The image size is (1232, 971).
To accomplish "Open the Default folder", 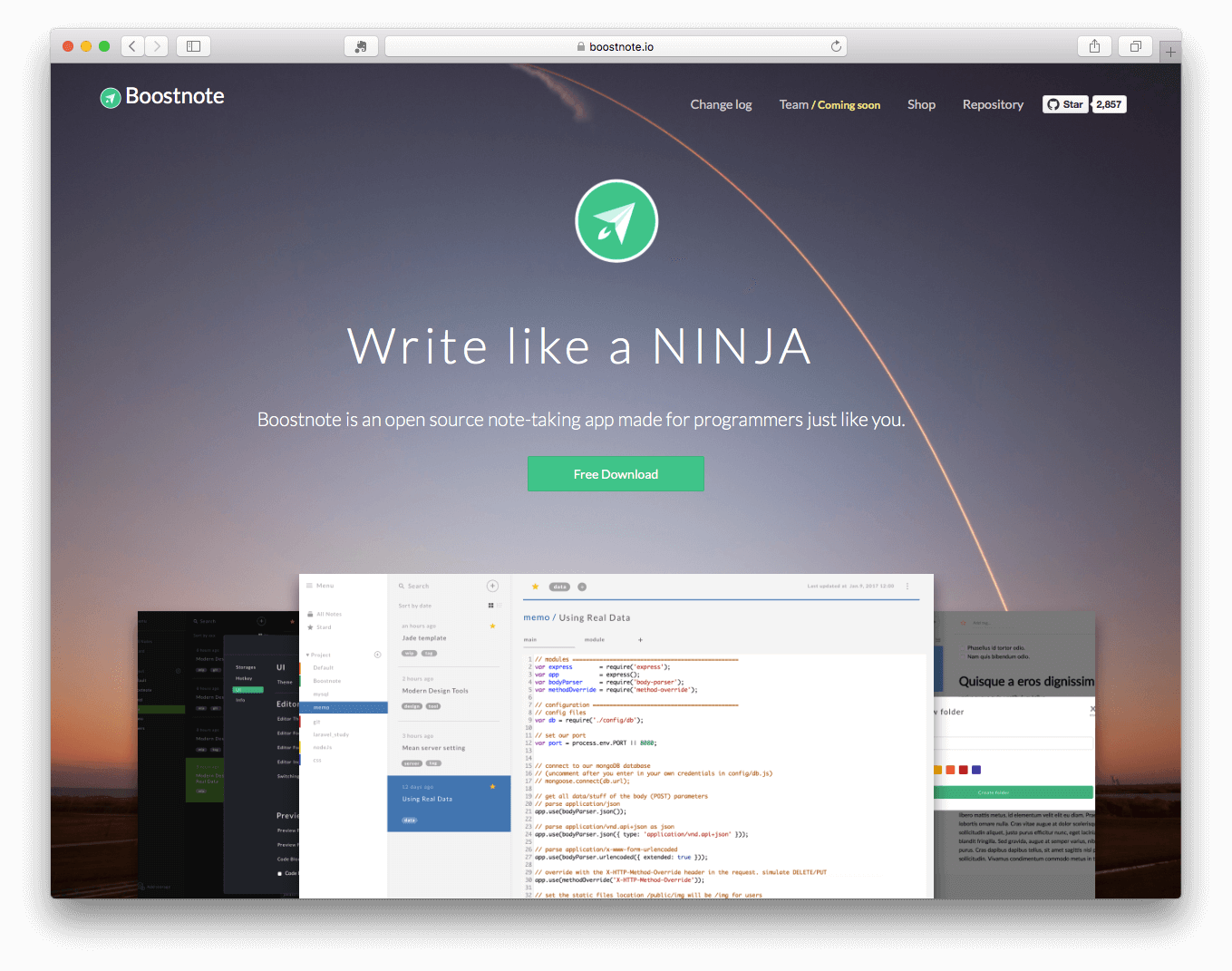I will click(x=324, y=667).
